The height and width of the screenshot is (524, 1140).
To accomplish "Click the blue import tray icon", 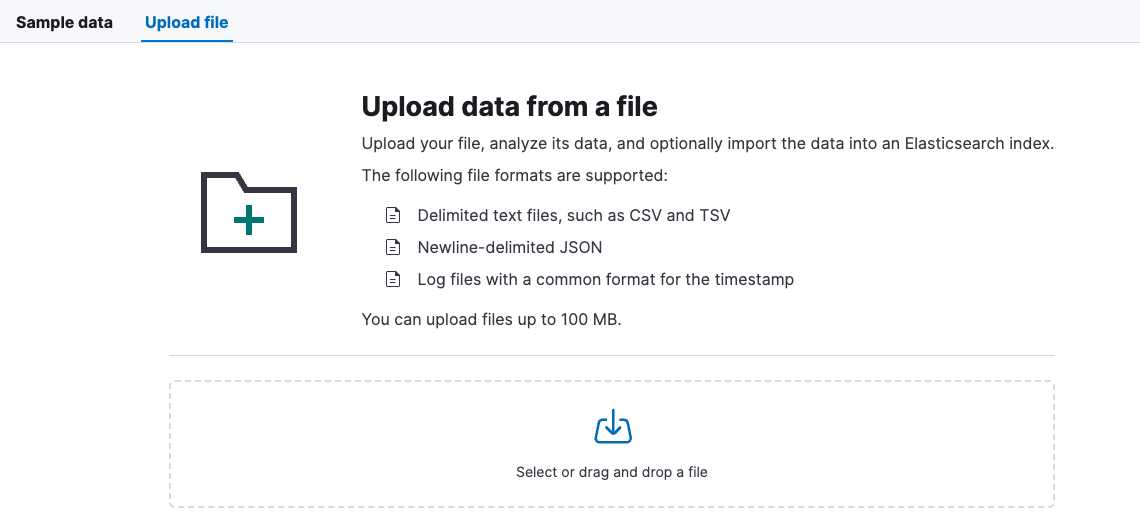I will [612, 427].
